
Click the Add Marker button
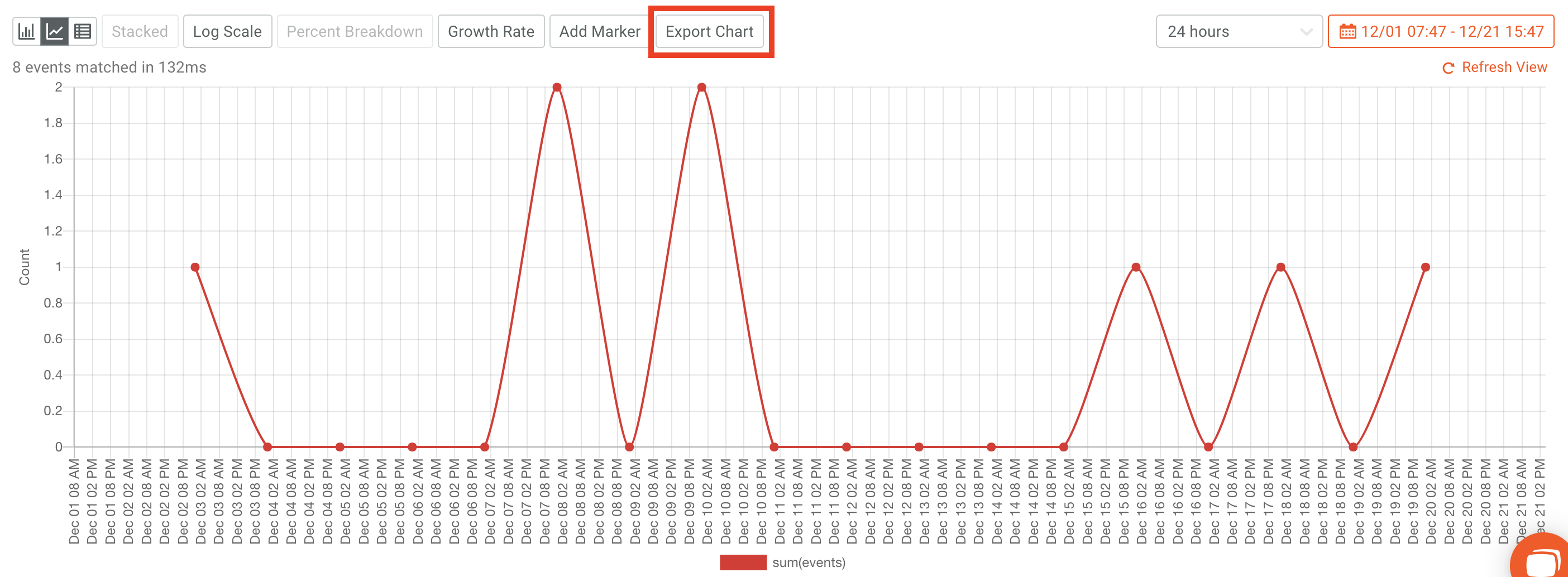click(599, 31)
